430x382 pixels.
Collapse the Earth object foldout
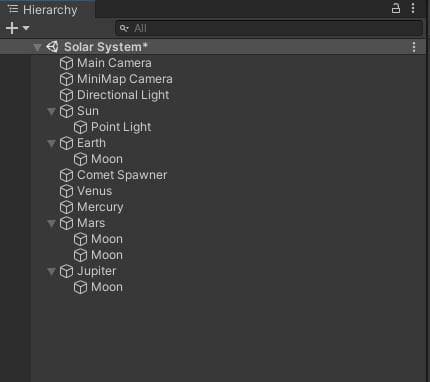(51, 143)
